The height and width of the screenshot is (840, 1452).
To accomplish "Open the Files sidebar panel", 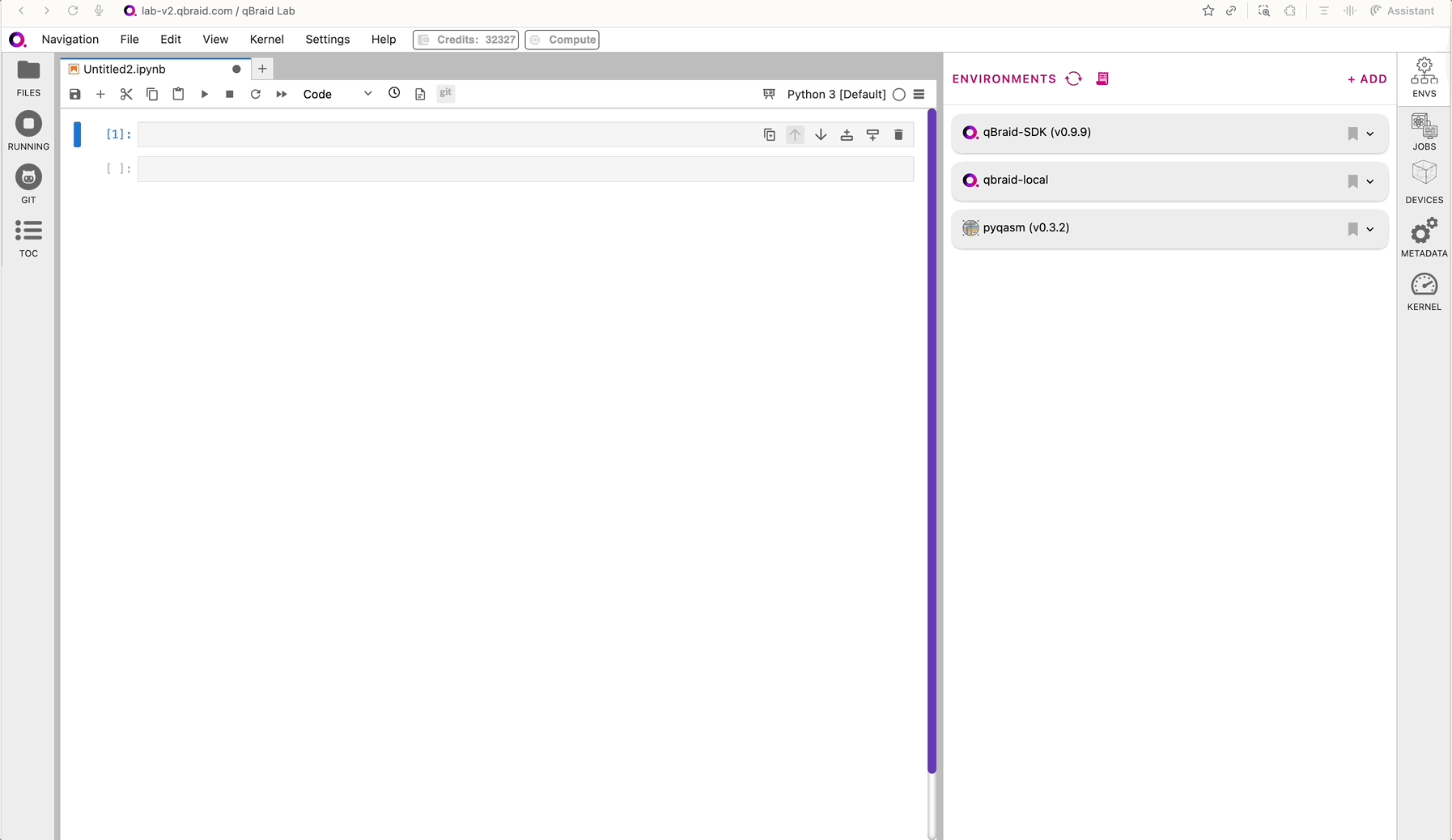I will pos(28,78).
